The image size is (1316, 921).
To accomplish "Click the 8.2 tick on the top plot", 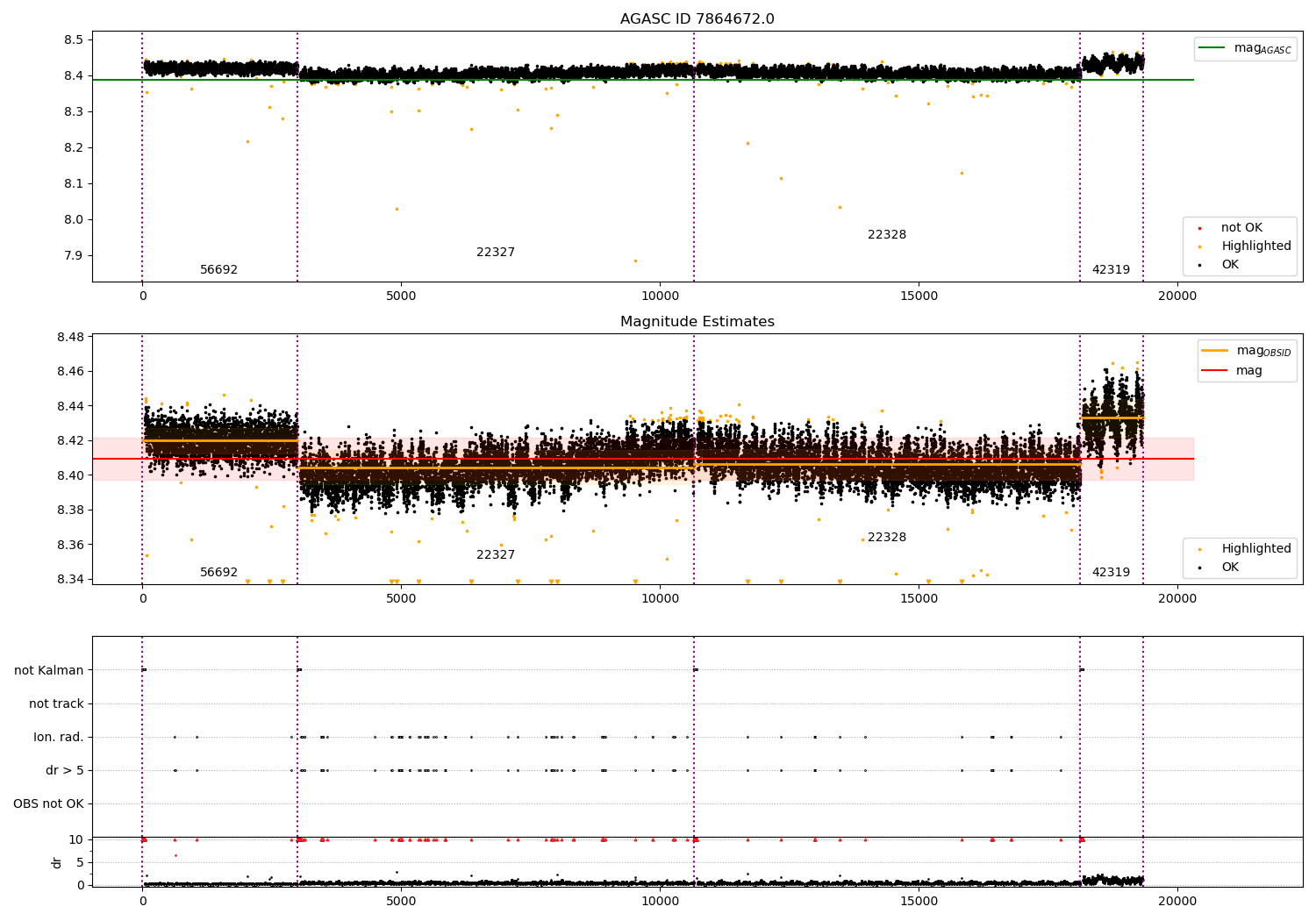I will pyautogui.click(x=73, y=148).
